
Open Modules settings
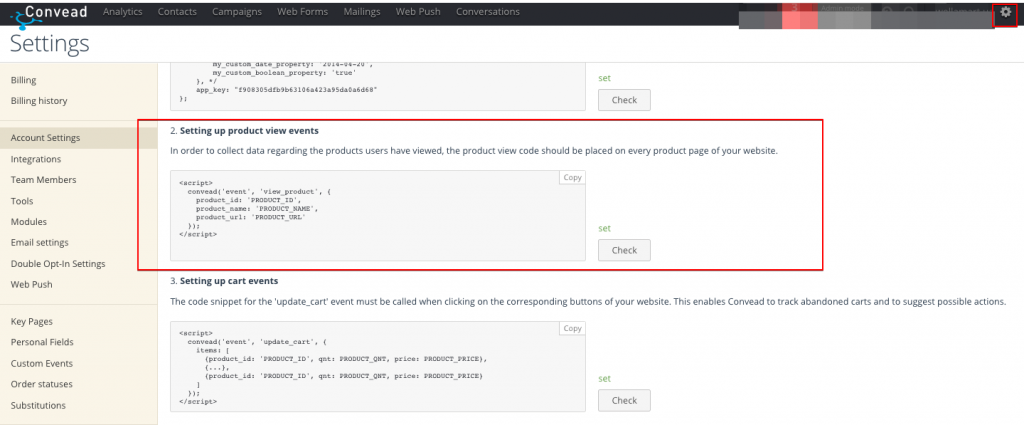pyautogui.click(x=29, y=222)
